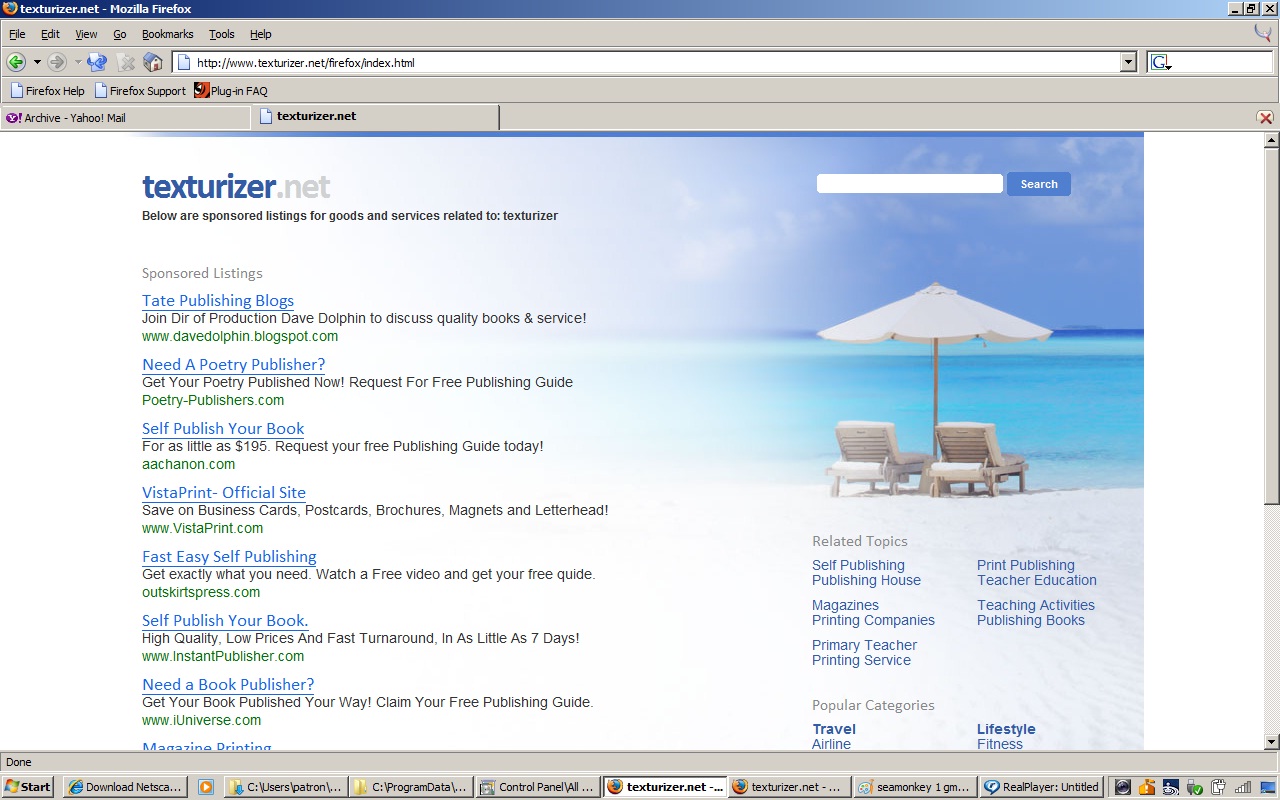Viewport: 1280px width, 800px height.
Task: Open the Back history dropdown arrow
Action: 37,62
